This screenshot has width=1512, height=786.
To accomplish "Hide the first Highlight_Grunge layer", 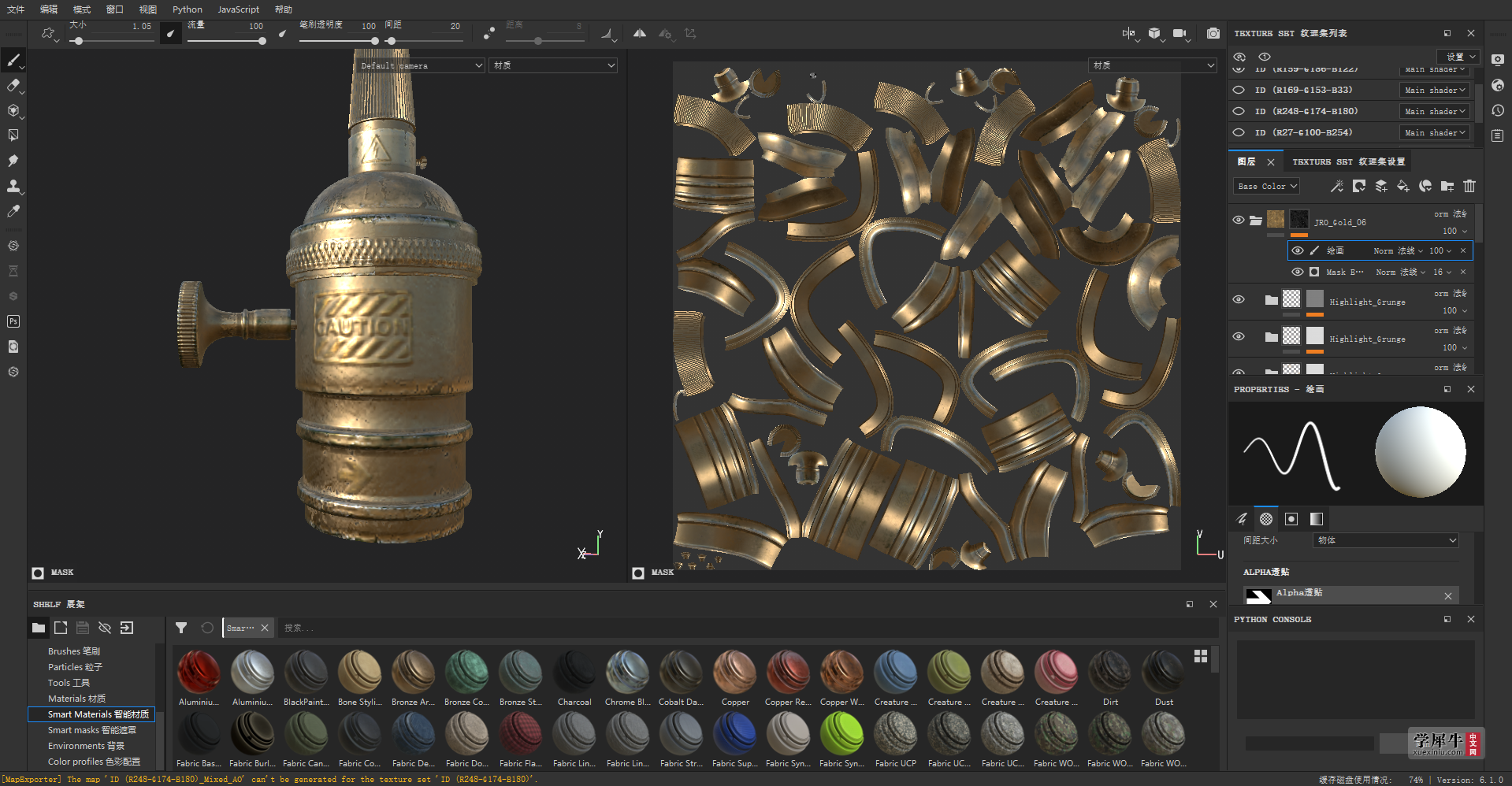I will (1239, 299).
